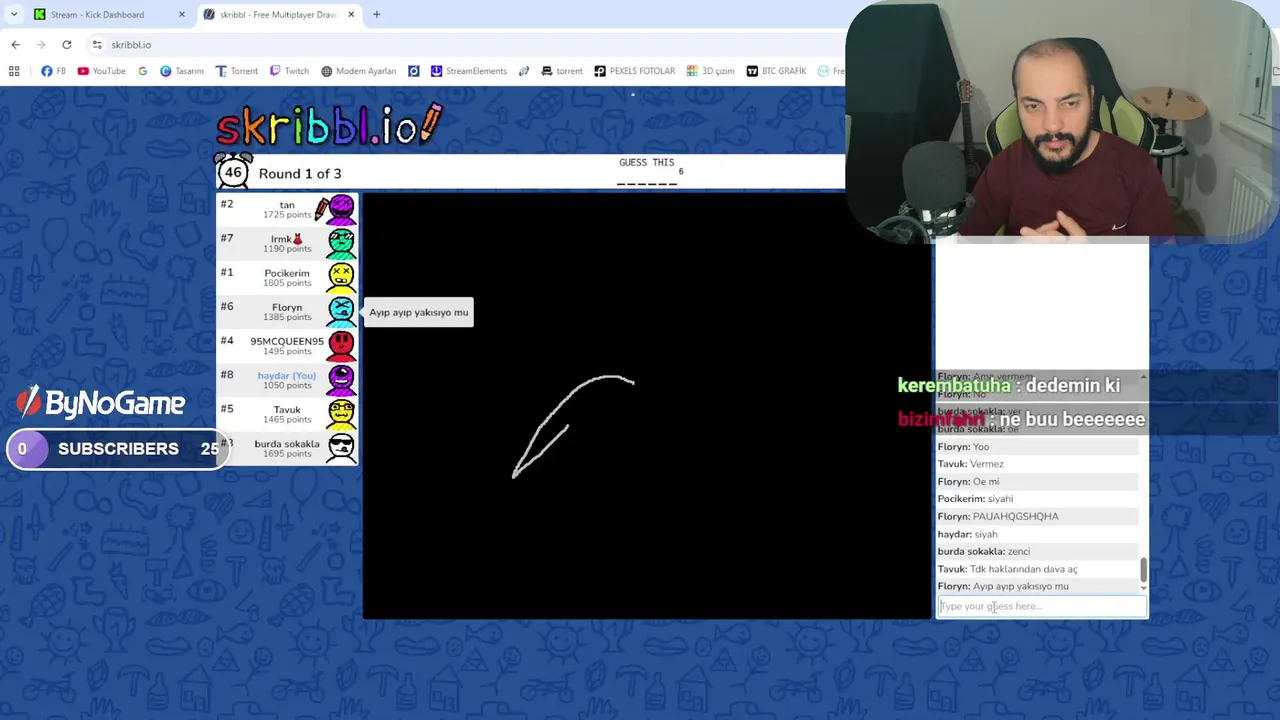Image resolution: width=1280 pixels, height=720 pixels.
Task: Open the Tasarım bookmark
Action: 182,71
